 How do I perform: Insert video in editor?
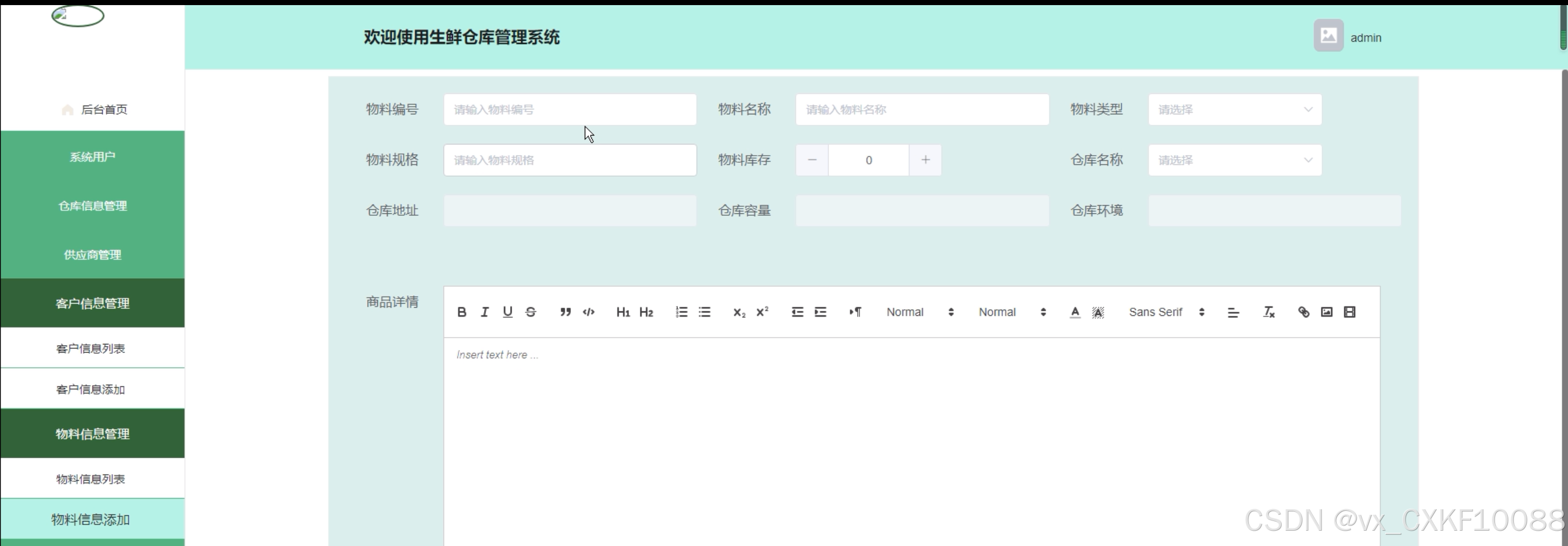(1349, 312)
